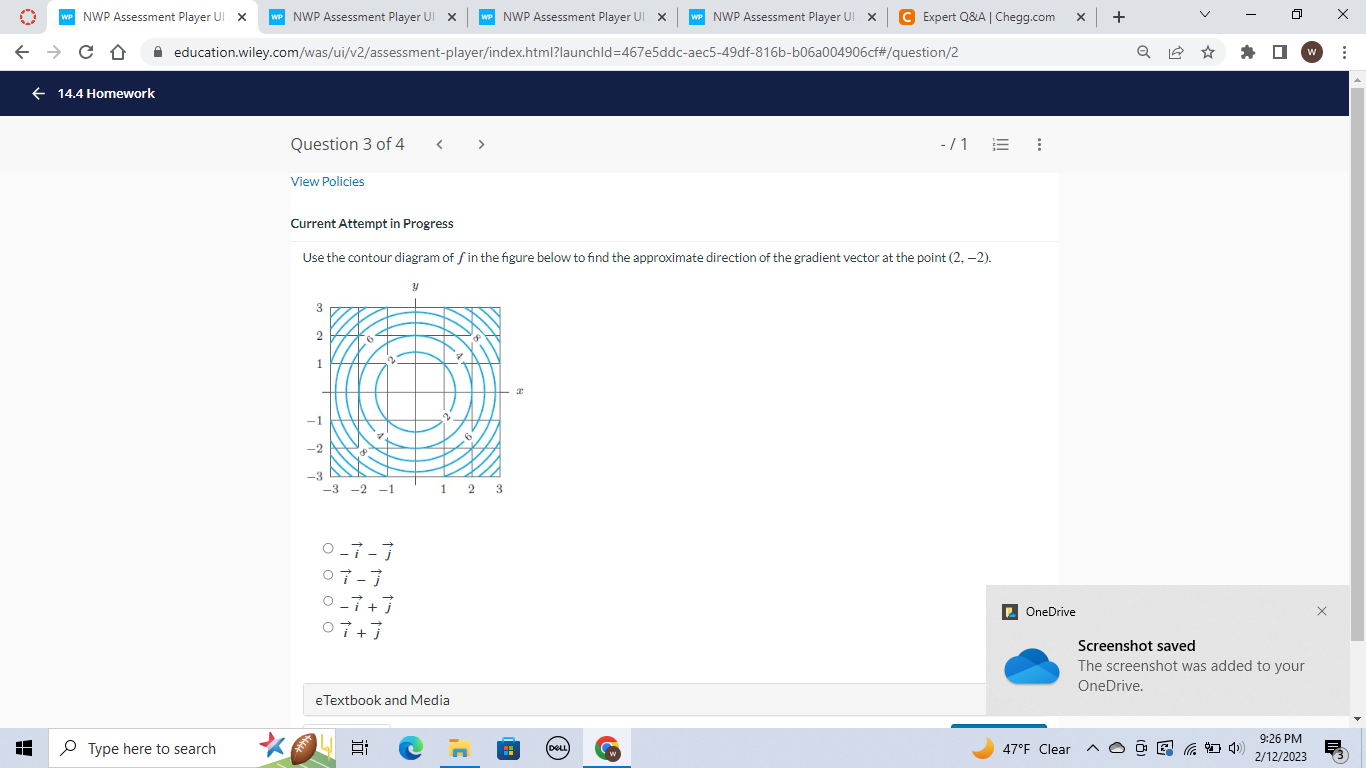Screen dimensions: 1366x768
Task: Open the first NWP Assessment Player tab
Action: (150, 17)
